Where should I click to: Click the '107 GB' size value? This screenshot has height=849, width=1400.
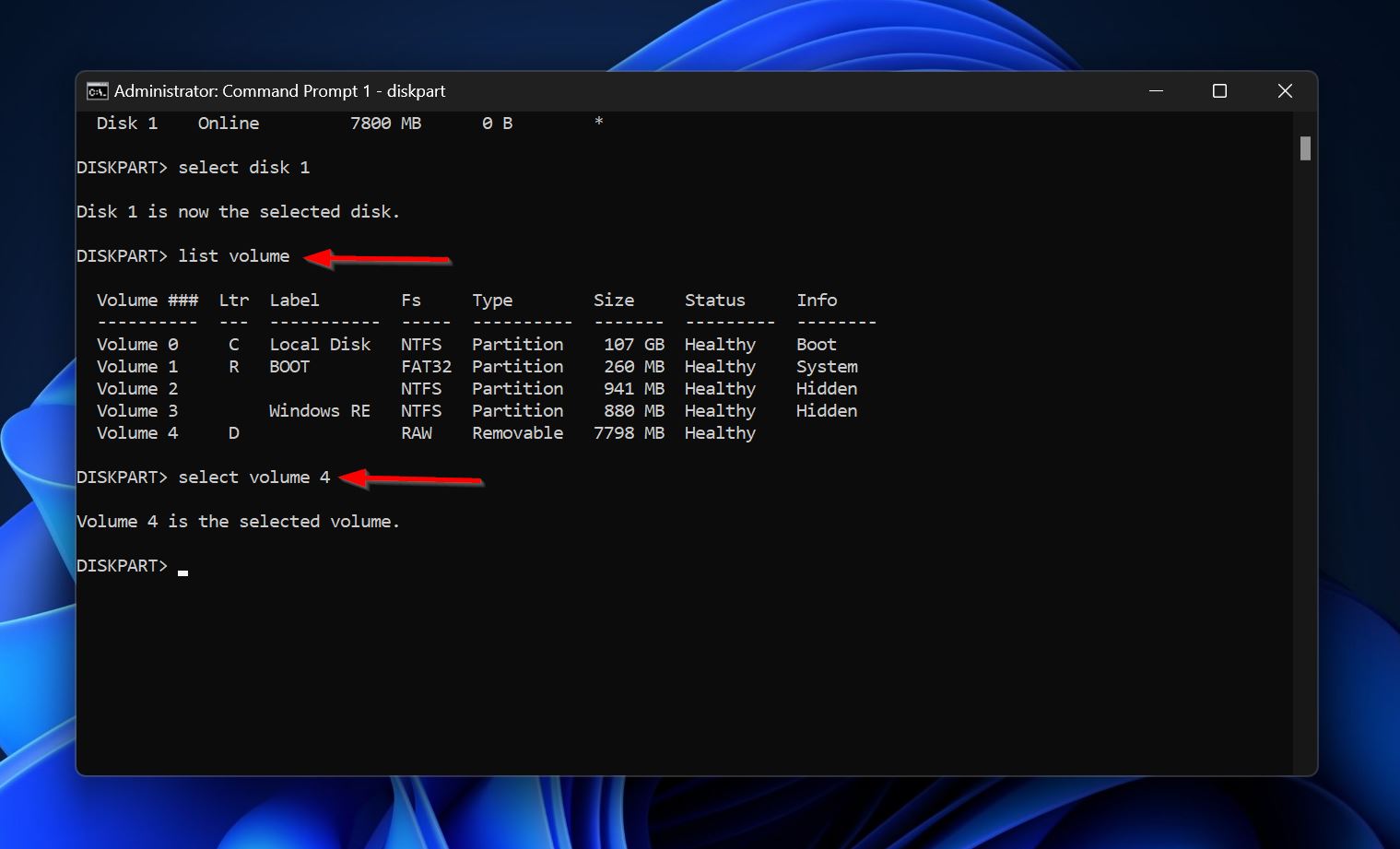pos(634,345)
